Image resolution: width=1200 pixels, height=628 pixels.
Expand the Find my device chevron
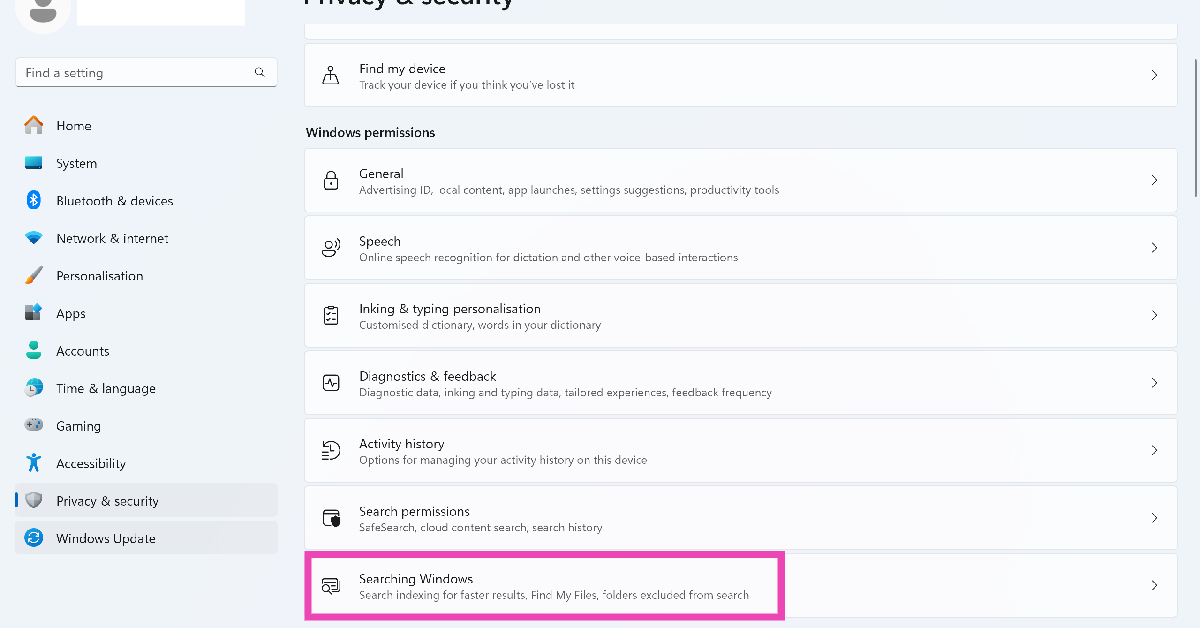1154,75
